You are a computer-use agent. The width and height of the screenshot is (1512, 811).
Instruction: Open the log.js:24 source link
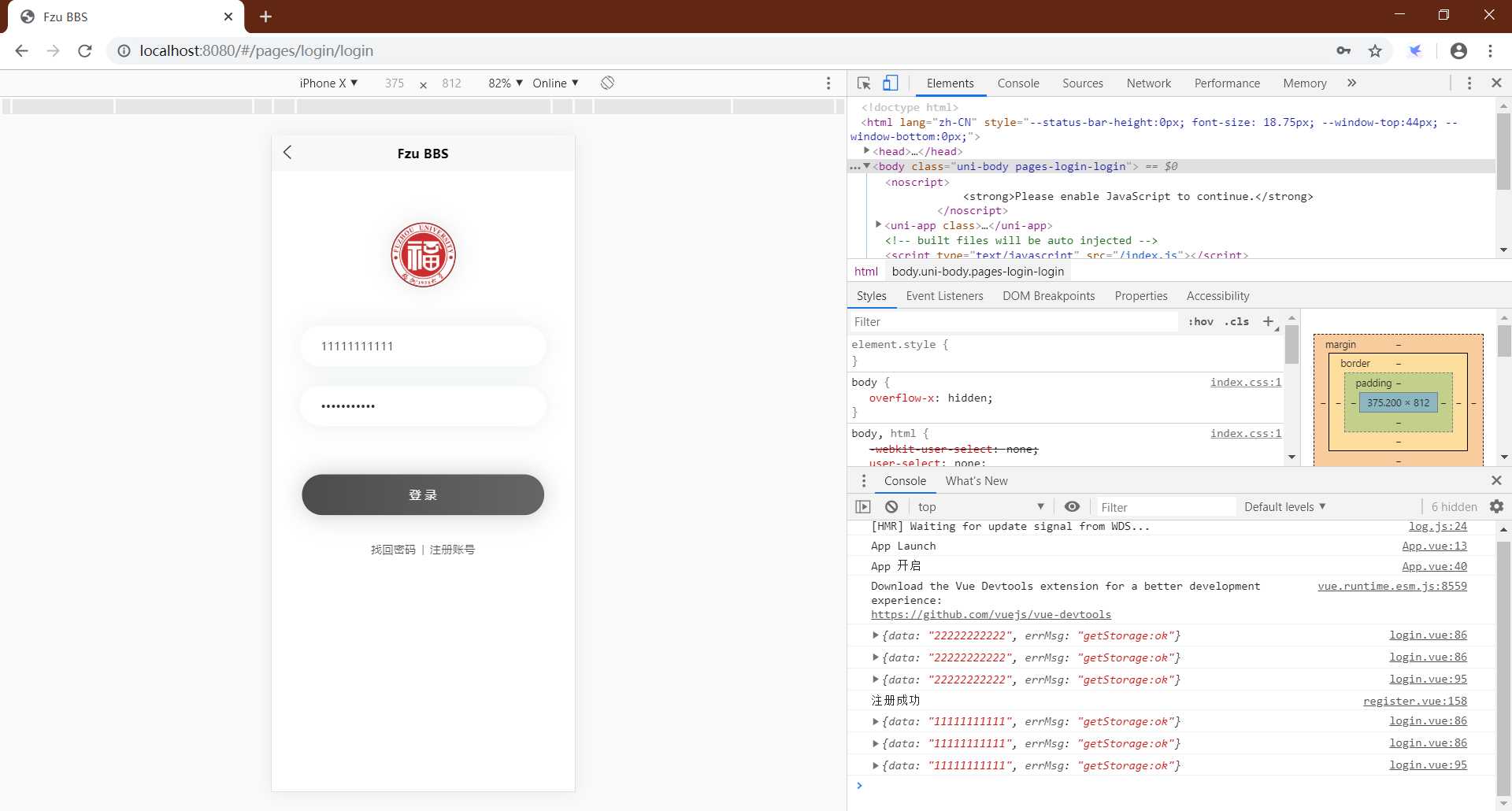point(1438,526)
